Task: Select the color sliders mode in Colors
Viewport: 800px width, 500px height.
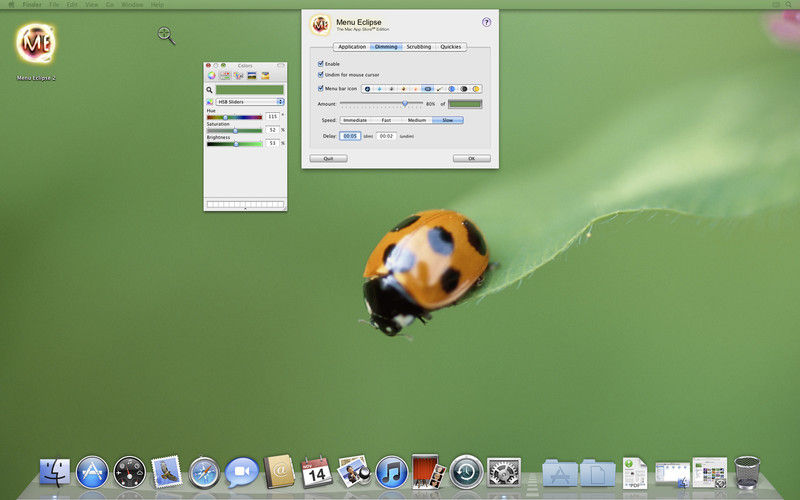Action: pyautogui.click(x=225, y=76)
